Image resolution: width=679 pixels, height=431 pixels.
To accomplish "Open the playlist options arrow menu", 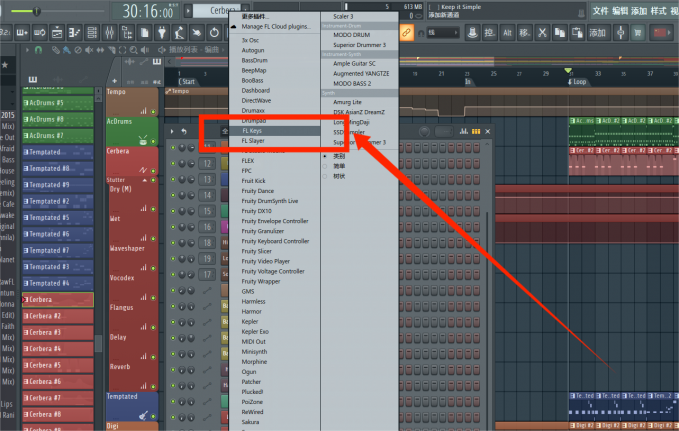I will (27, 50).
